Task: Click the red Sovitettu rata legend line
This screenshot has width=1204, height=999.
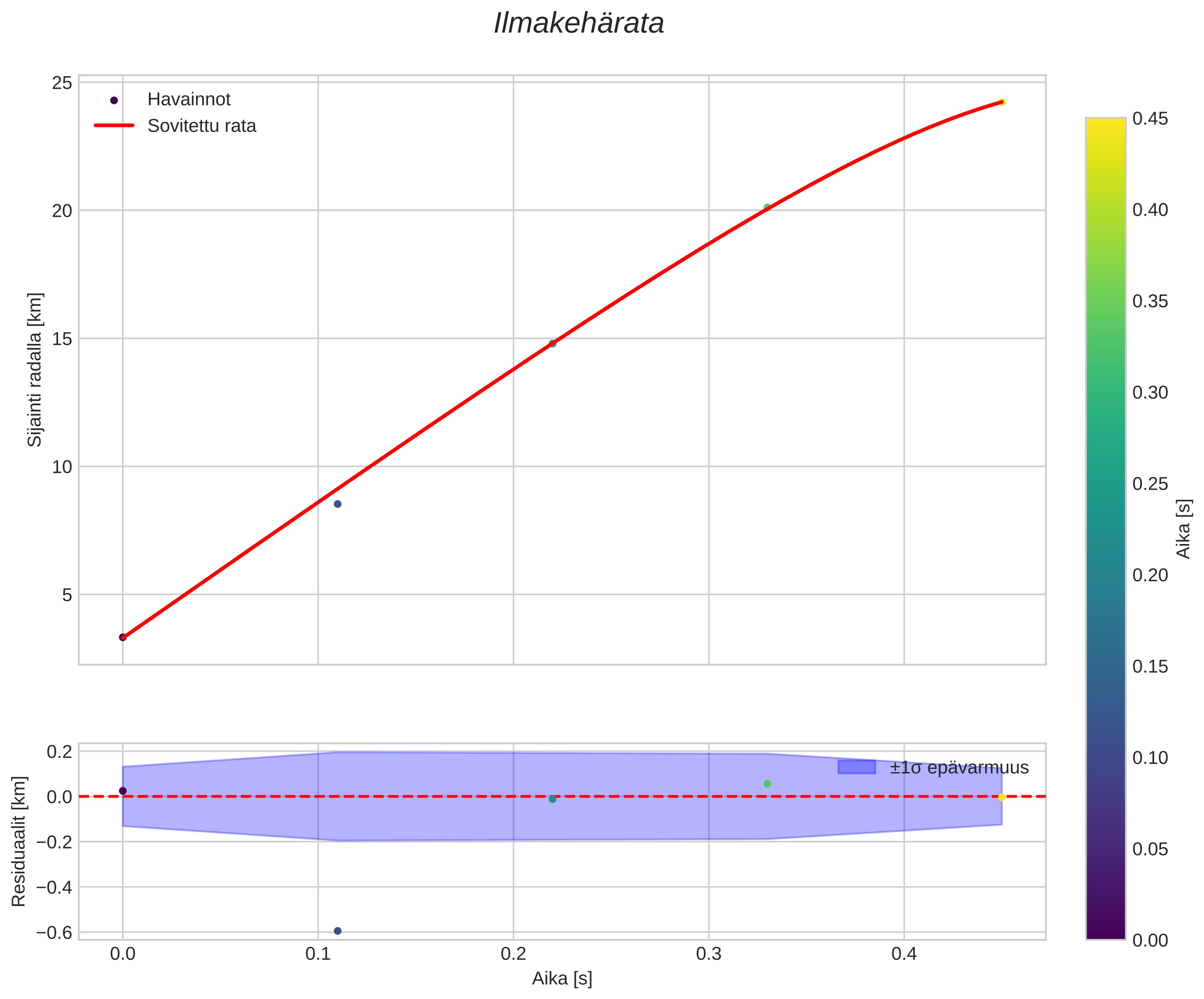Action: coord(113,125)
